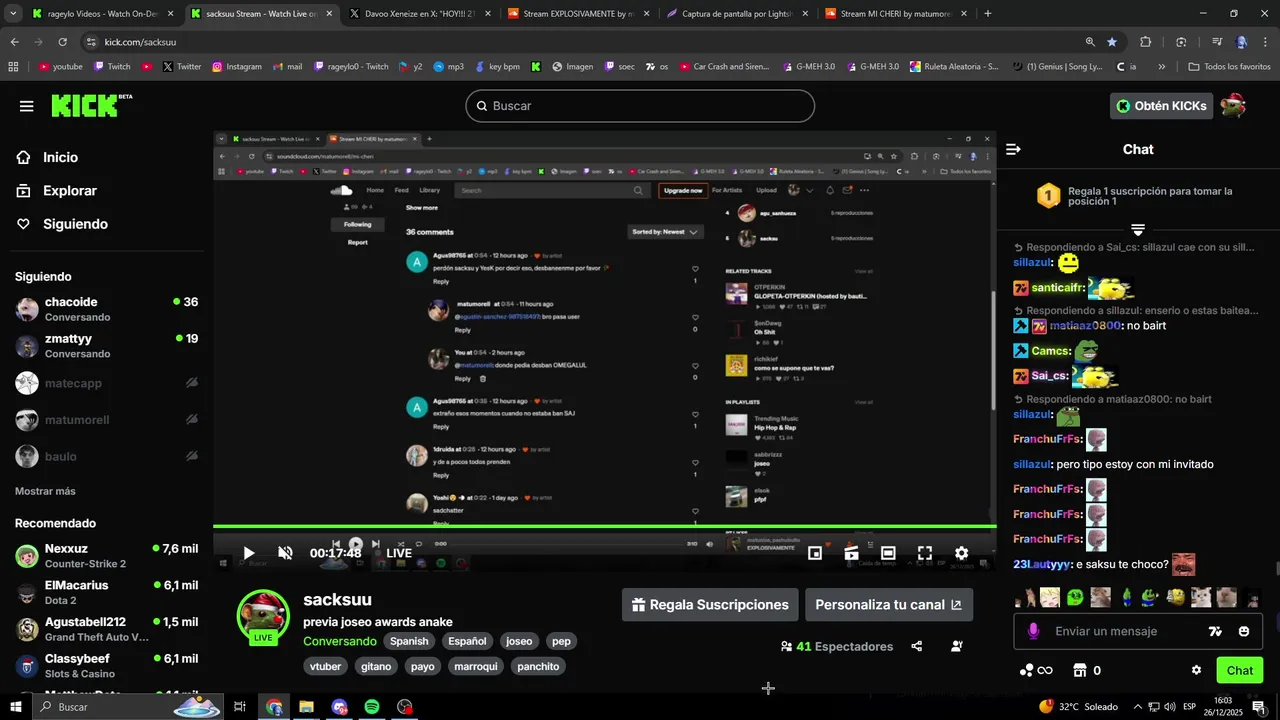The height and width of the screenshot is (720, 1280).
Task: Unmute the stream audio
Action: tap(285, 553)
